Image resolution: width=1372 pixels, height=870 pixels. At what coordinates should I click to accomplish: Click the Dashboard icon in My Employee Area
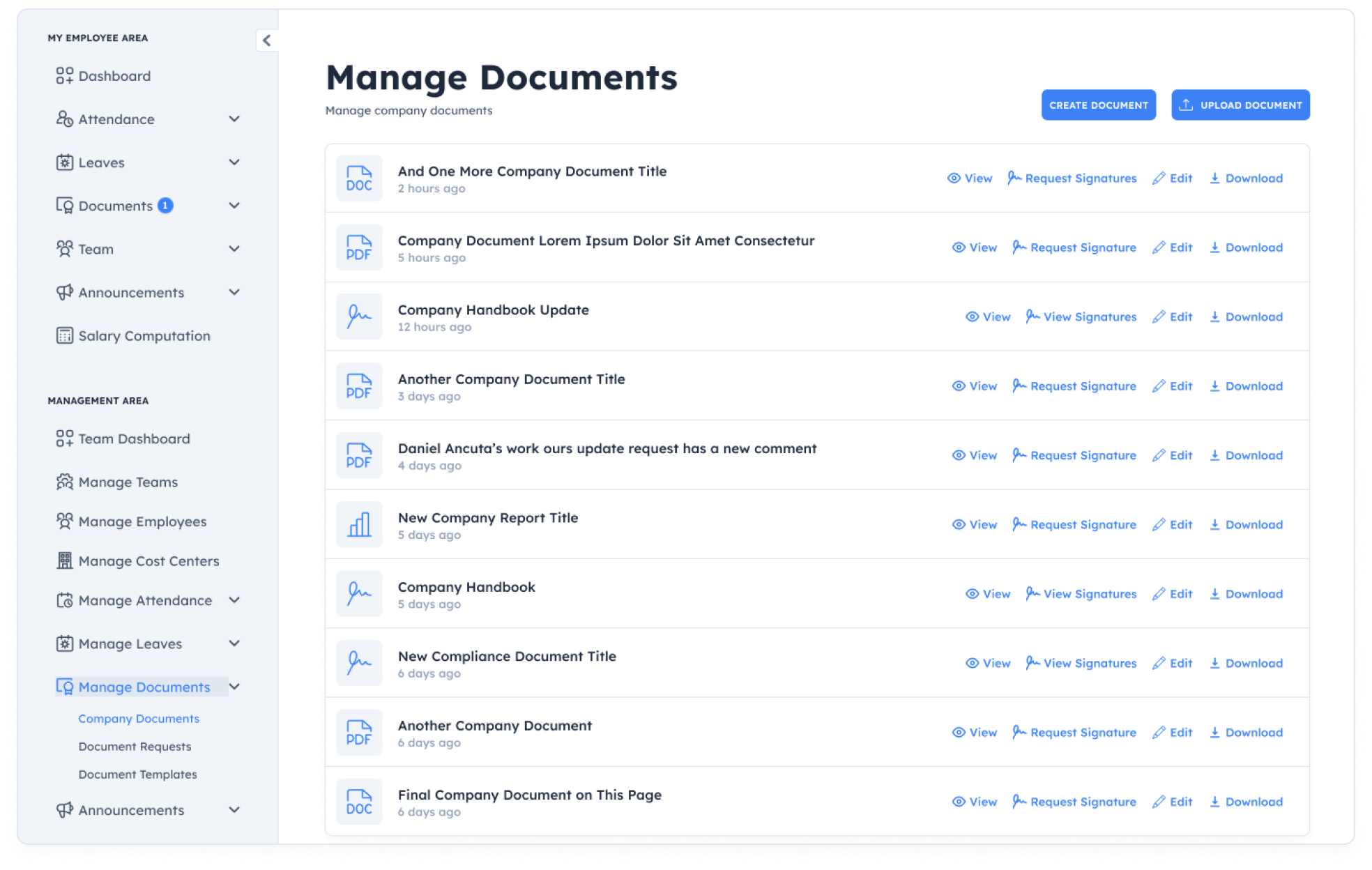[x=64, y=76]
